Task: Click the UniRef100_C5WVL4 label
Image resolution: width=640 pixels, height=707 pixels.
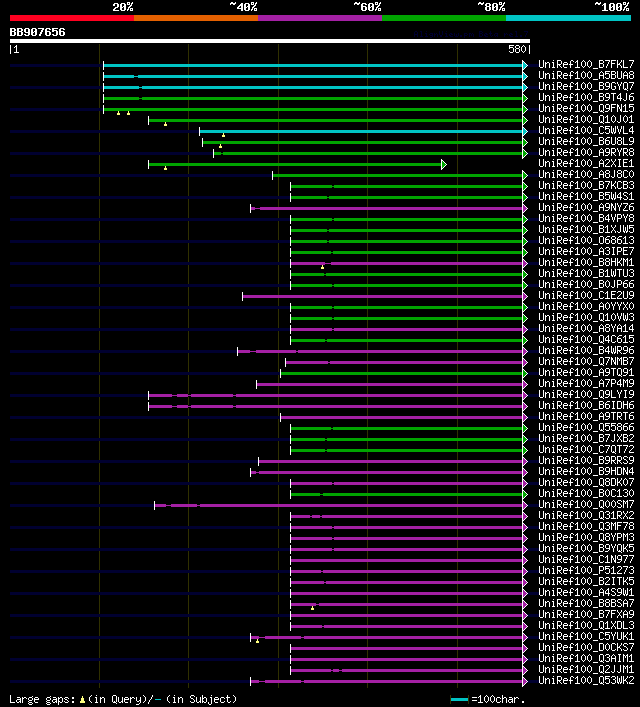Action: click(x=586, y=130)
